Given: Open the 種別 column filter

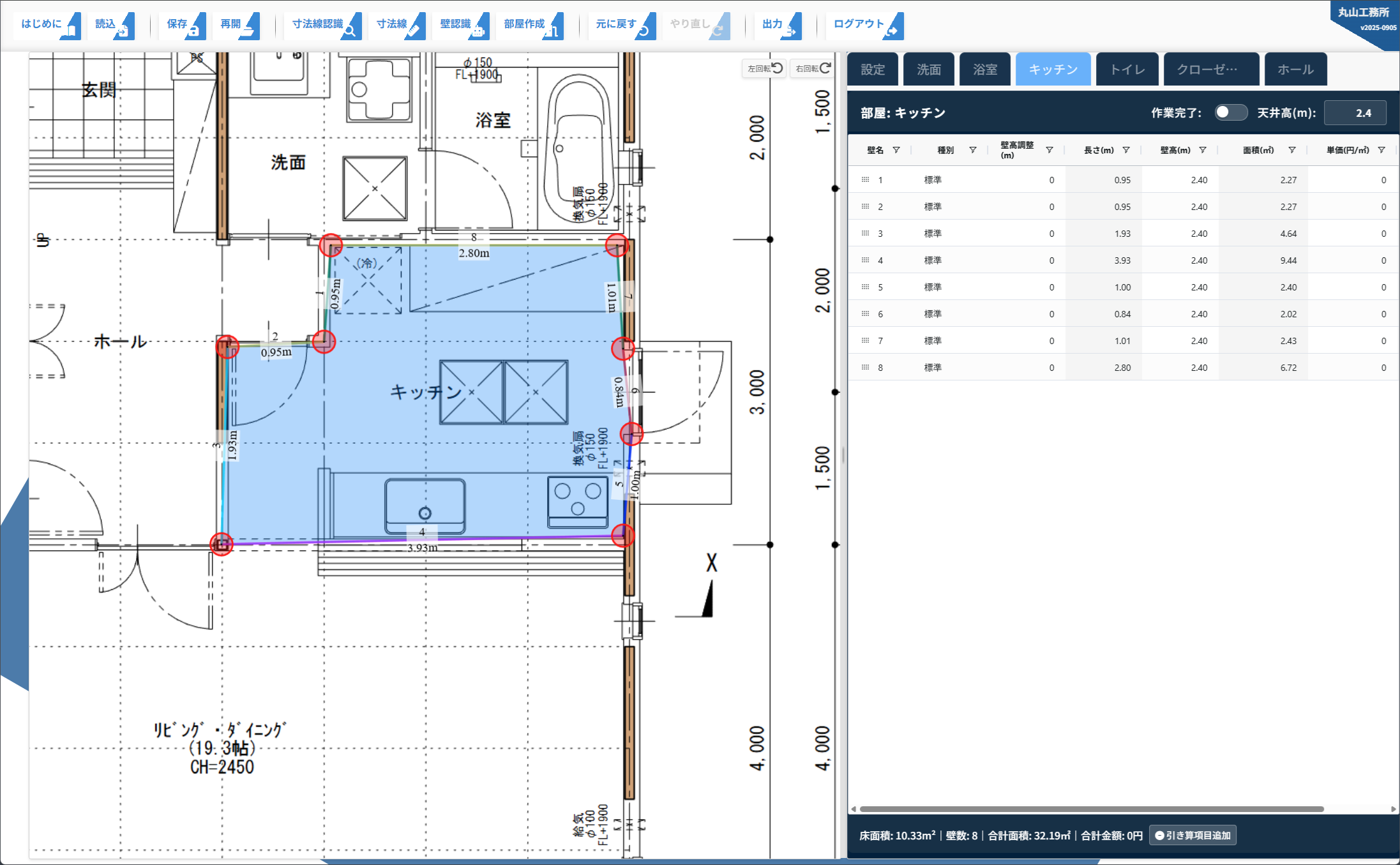Looking at the screenshot, I should [973, 150].
